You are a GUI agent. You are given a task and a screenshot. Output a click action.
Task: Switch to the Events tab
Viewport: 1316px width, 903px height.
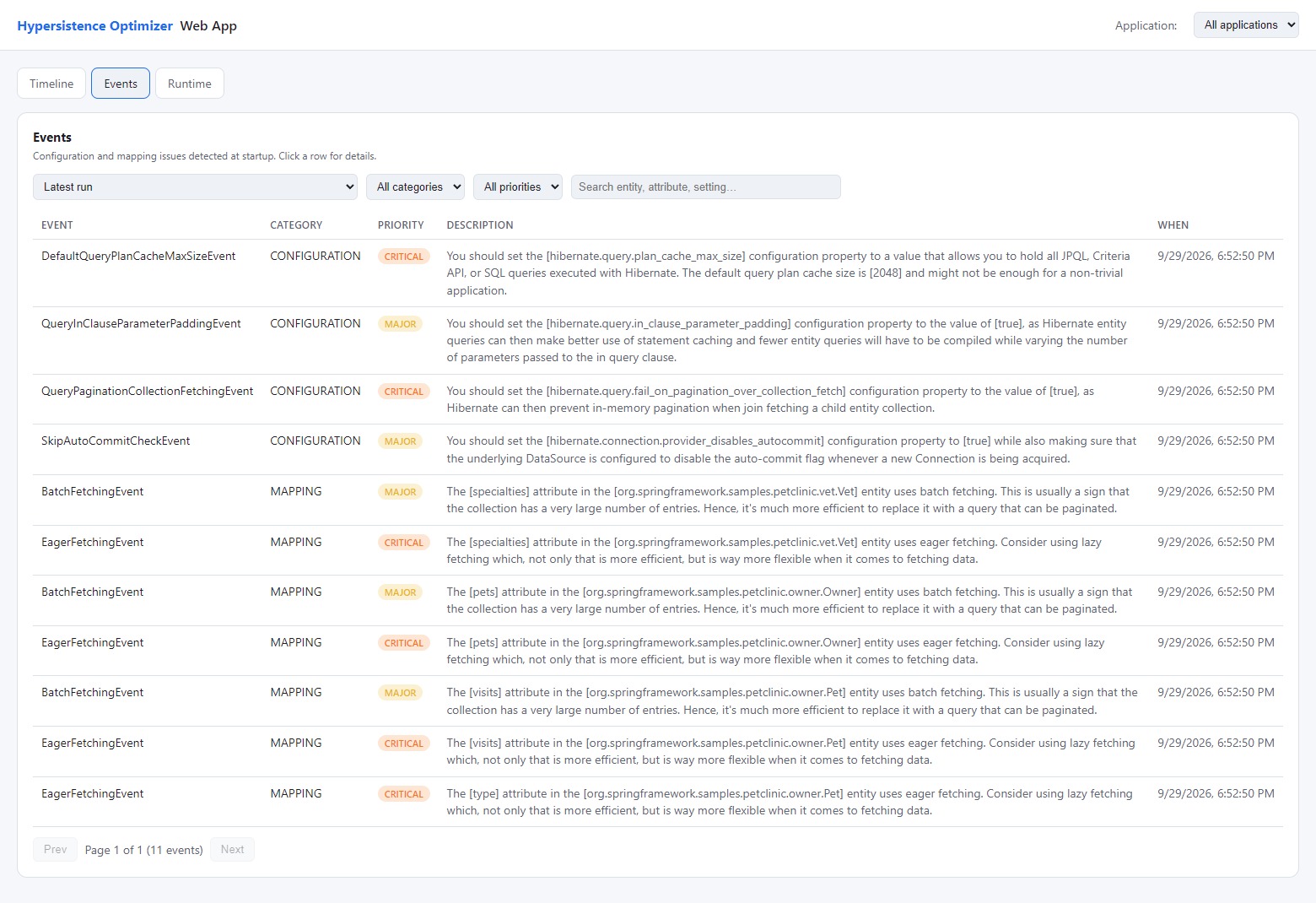[121, 84]
